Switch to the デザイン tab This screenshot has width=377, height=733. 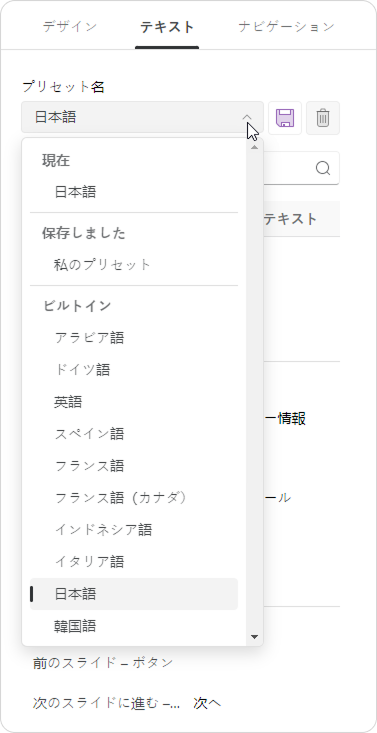(x=70, y=27)
